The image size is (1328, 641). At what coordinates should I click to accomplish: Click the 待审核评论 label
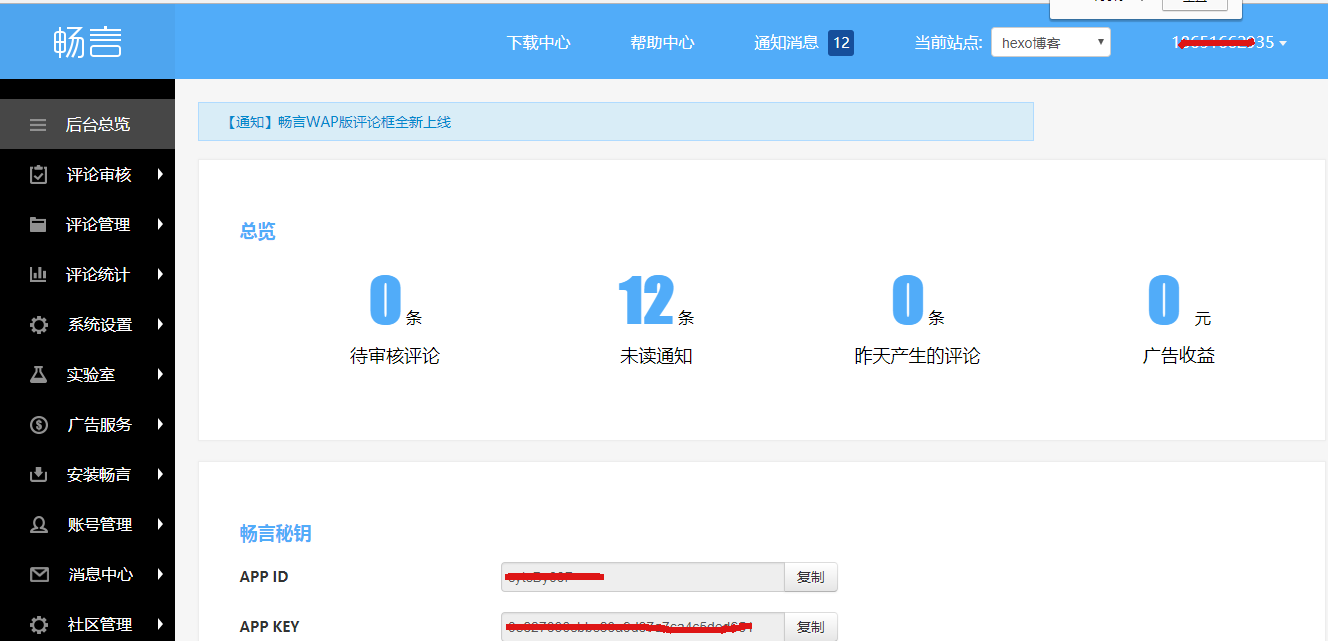coord(395,356)
